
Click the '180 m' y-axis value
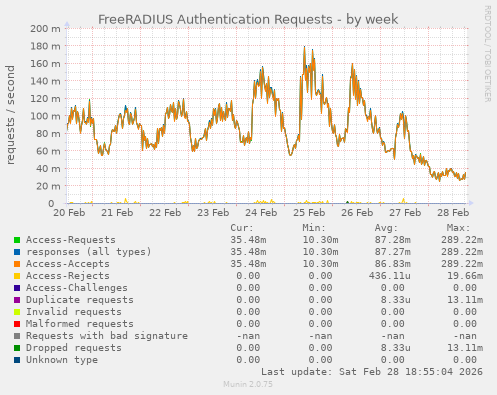45,46
